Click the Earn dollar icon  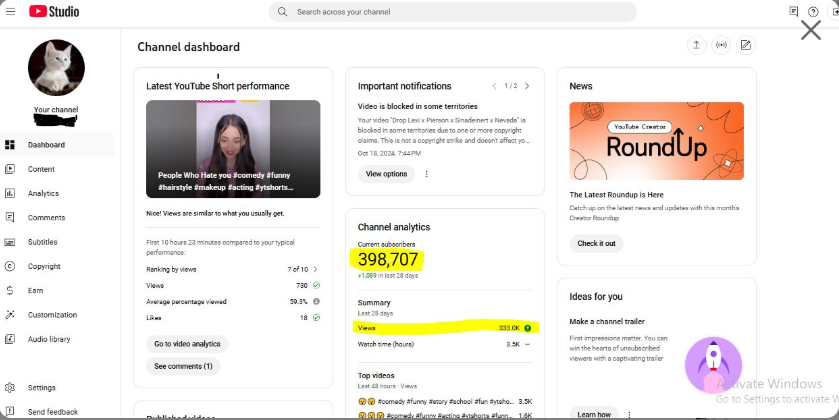(x=10, y=291)
